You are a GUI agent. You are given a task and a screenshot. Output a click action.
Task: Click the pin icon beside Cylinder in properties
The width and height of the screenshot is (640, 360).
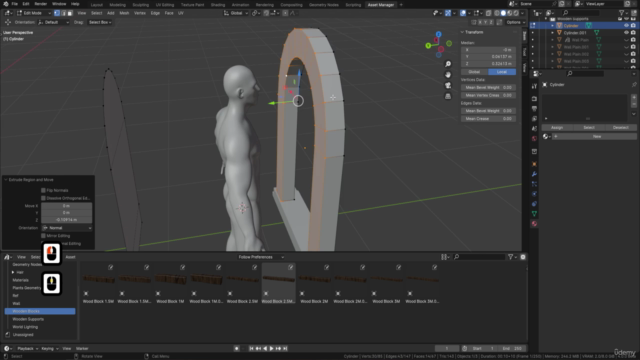coord(634,84)
